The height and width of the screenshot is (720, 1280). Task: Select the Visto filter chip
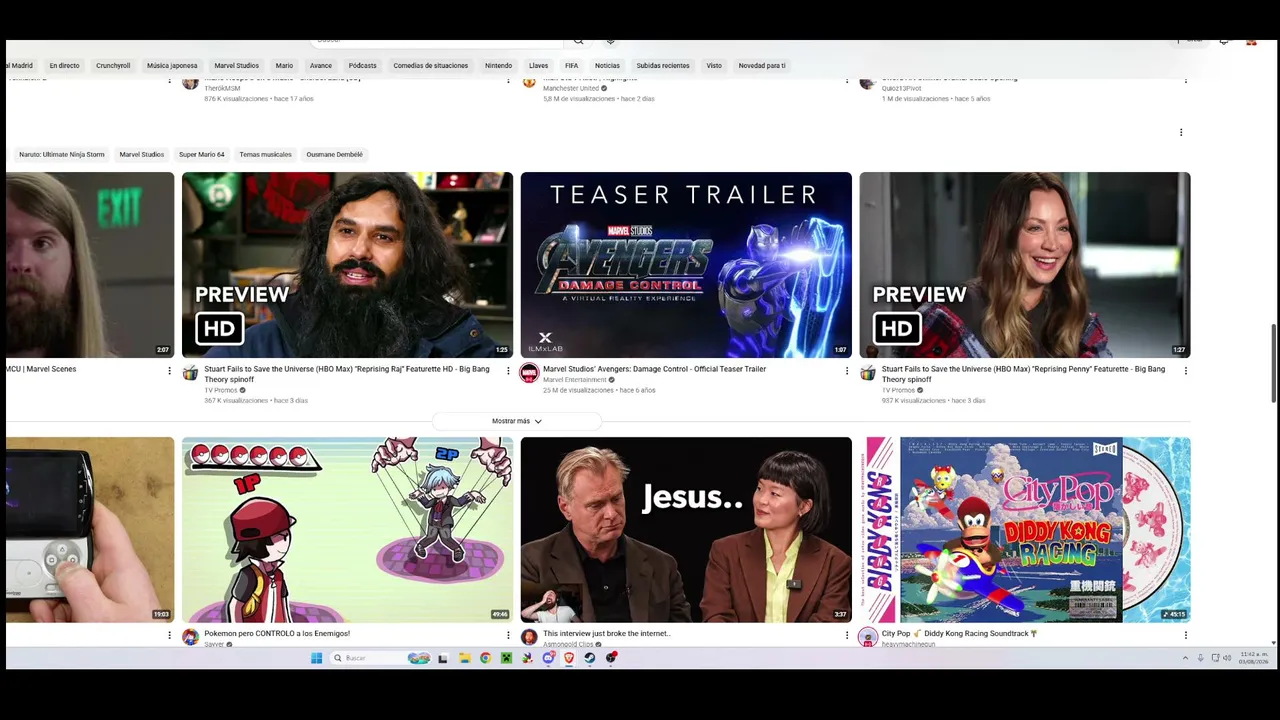[714, 66]
